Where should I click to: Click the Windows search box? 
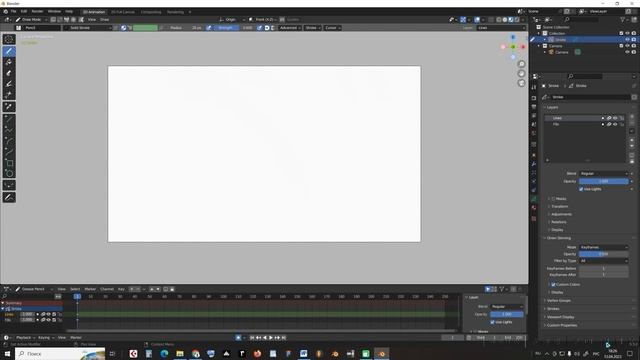point(60,353)
